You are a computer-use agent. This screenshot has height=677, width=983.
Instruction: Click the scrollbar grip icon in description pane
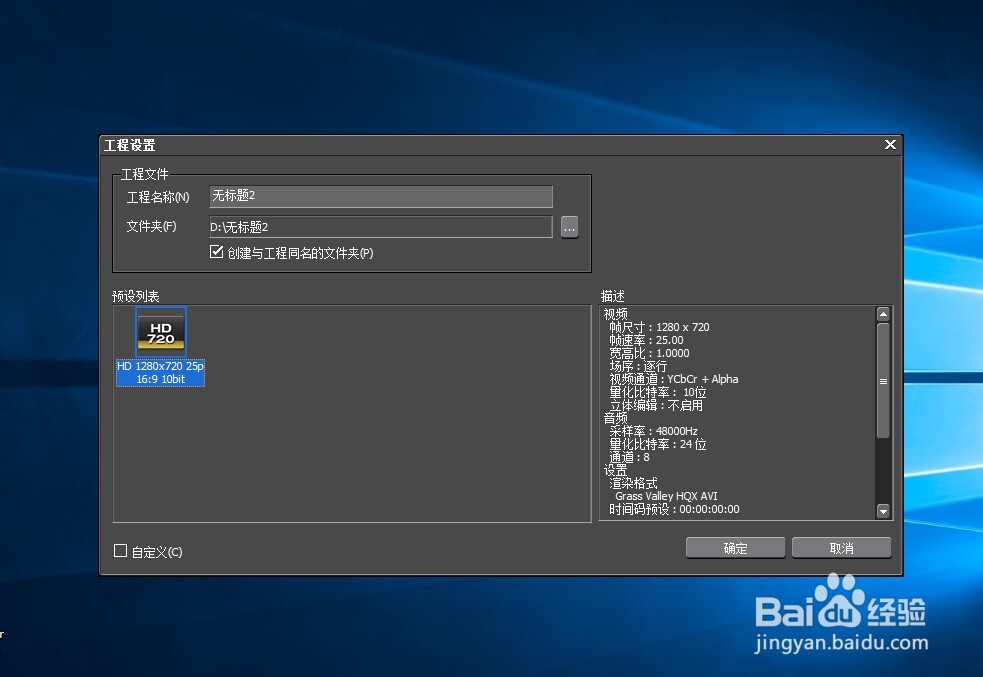point(883,381)
